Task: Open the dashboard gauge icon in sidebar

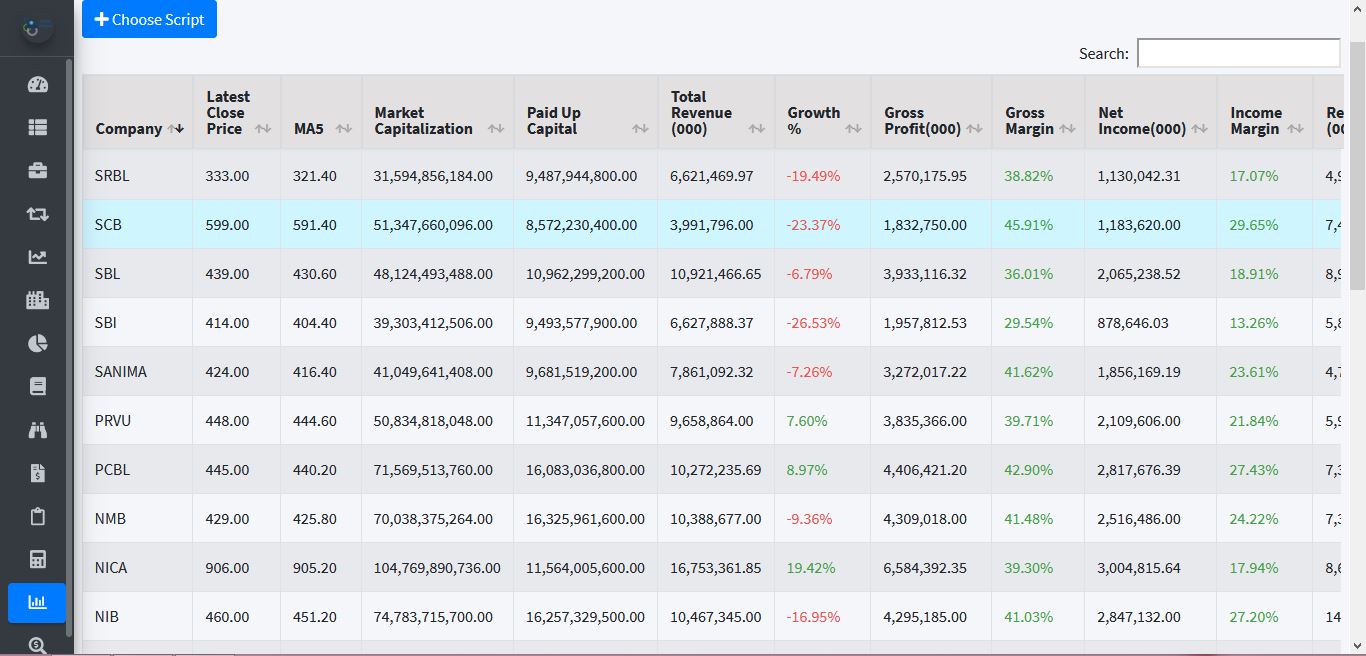Action: click(x=37, y=84)
